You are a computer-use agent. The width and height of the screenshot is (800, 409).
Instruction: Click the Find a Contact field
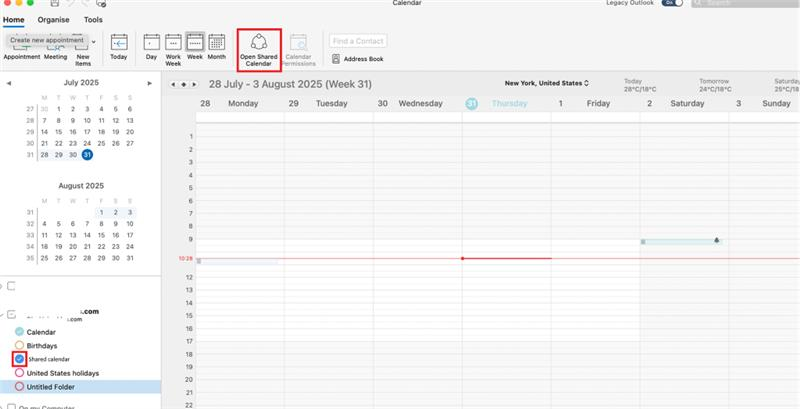coord(358,41)
